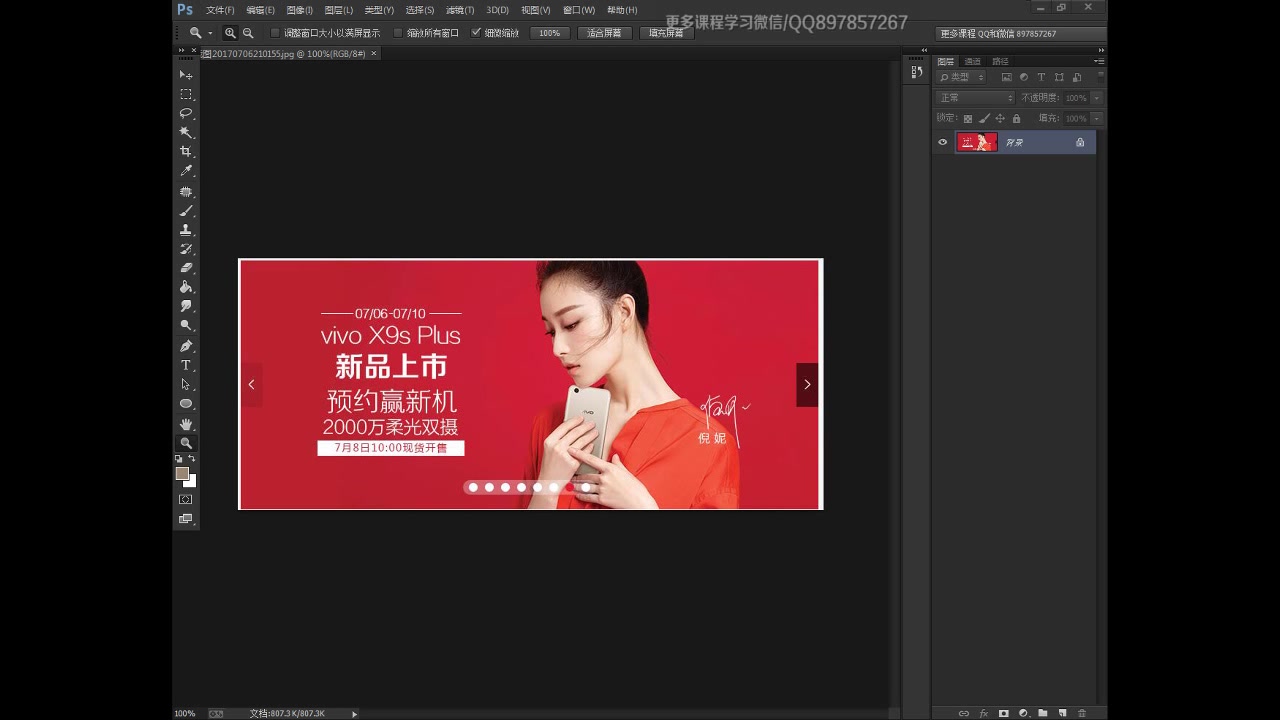
Task: Reset default foreground and background colors
Action: click(179, 459)
